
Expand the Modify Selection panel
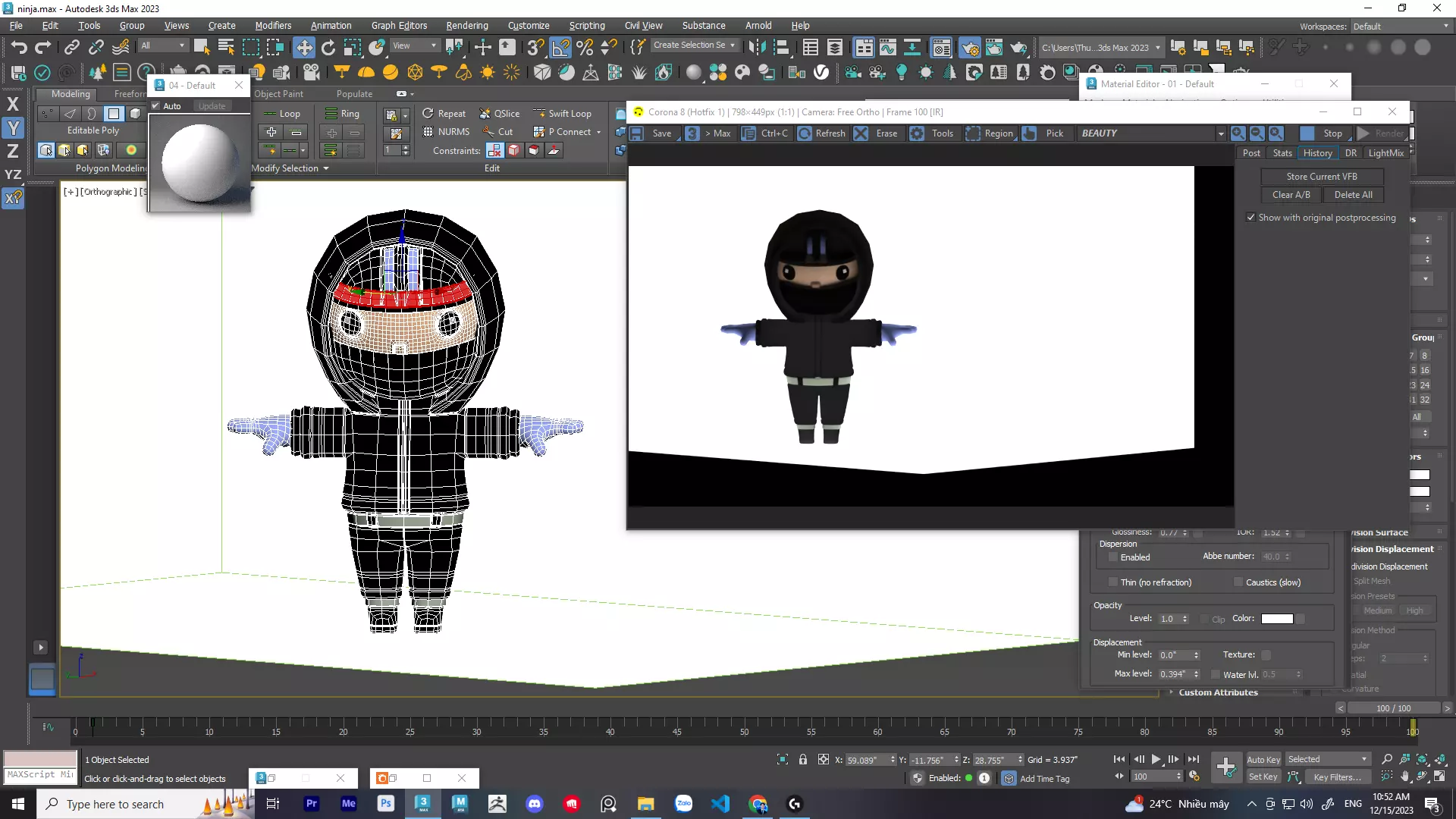290,168
